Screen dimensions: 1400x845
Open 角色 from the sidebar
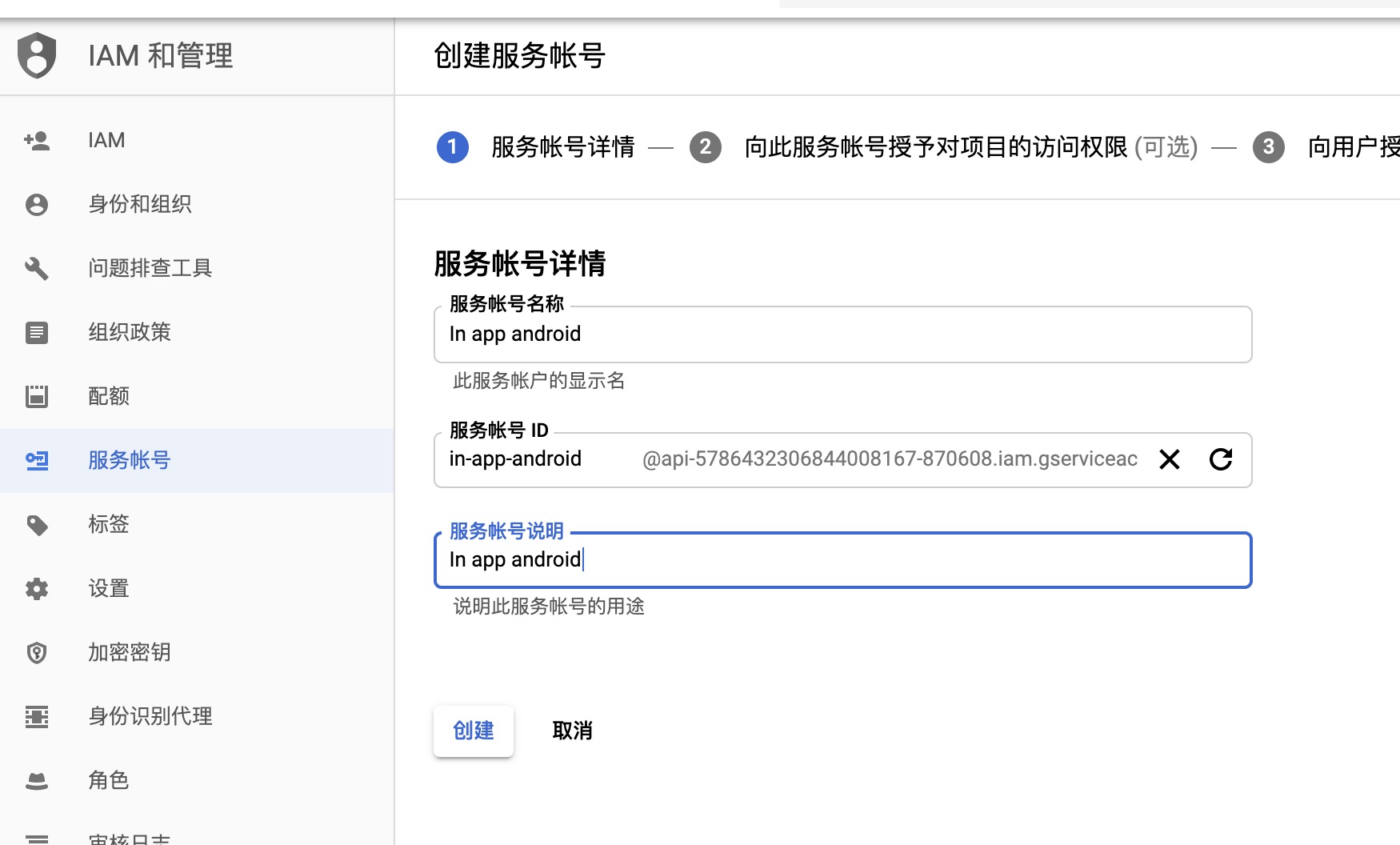point(109,780)
